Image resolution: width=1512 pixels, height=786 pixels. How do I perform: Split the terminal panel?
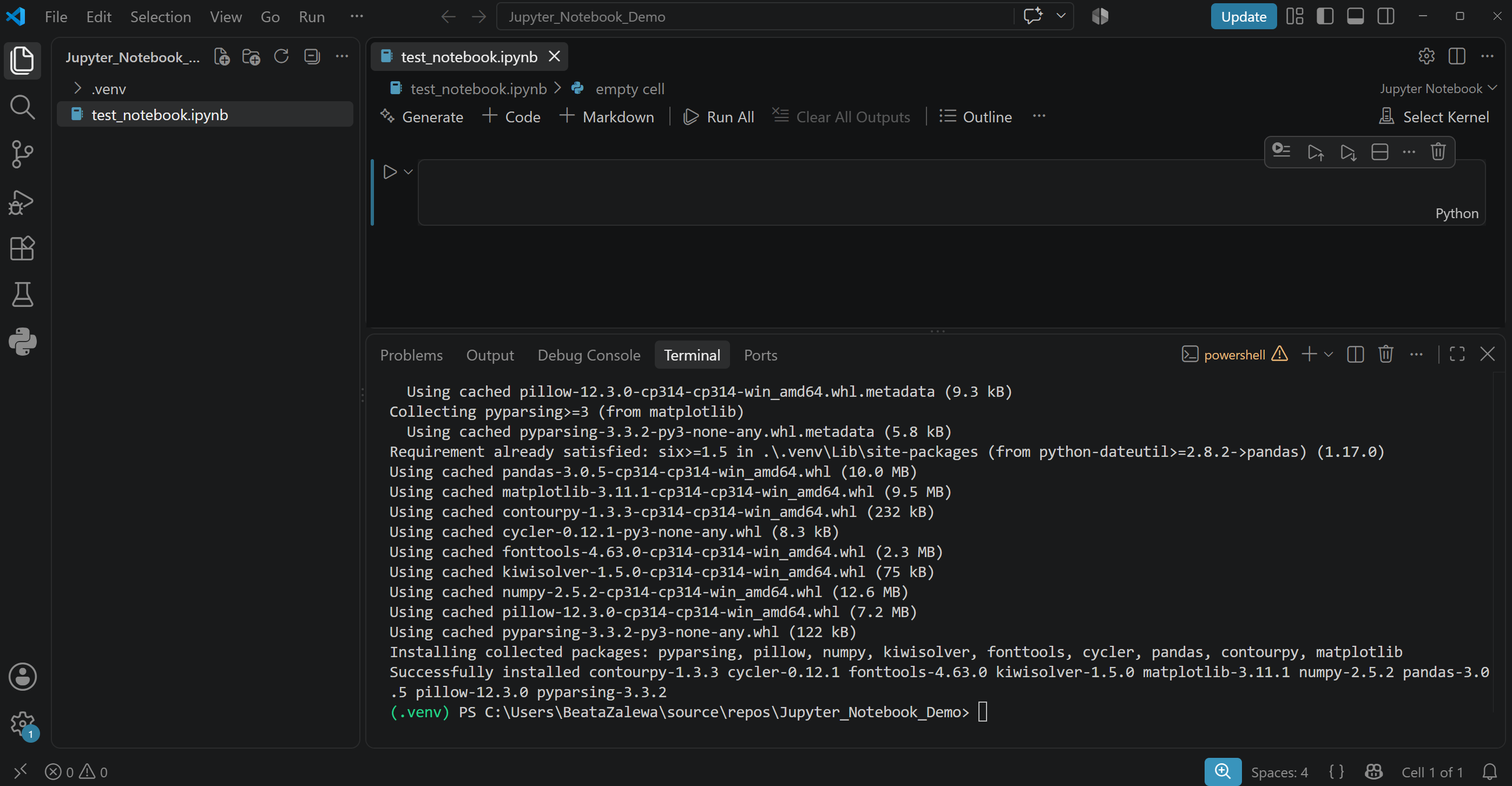pos(1355,354)
